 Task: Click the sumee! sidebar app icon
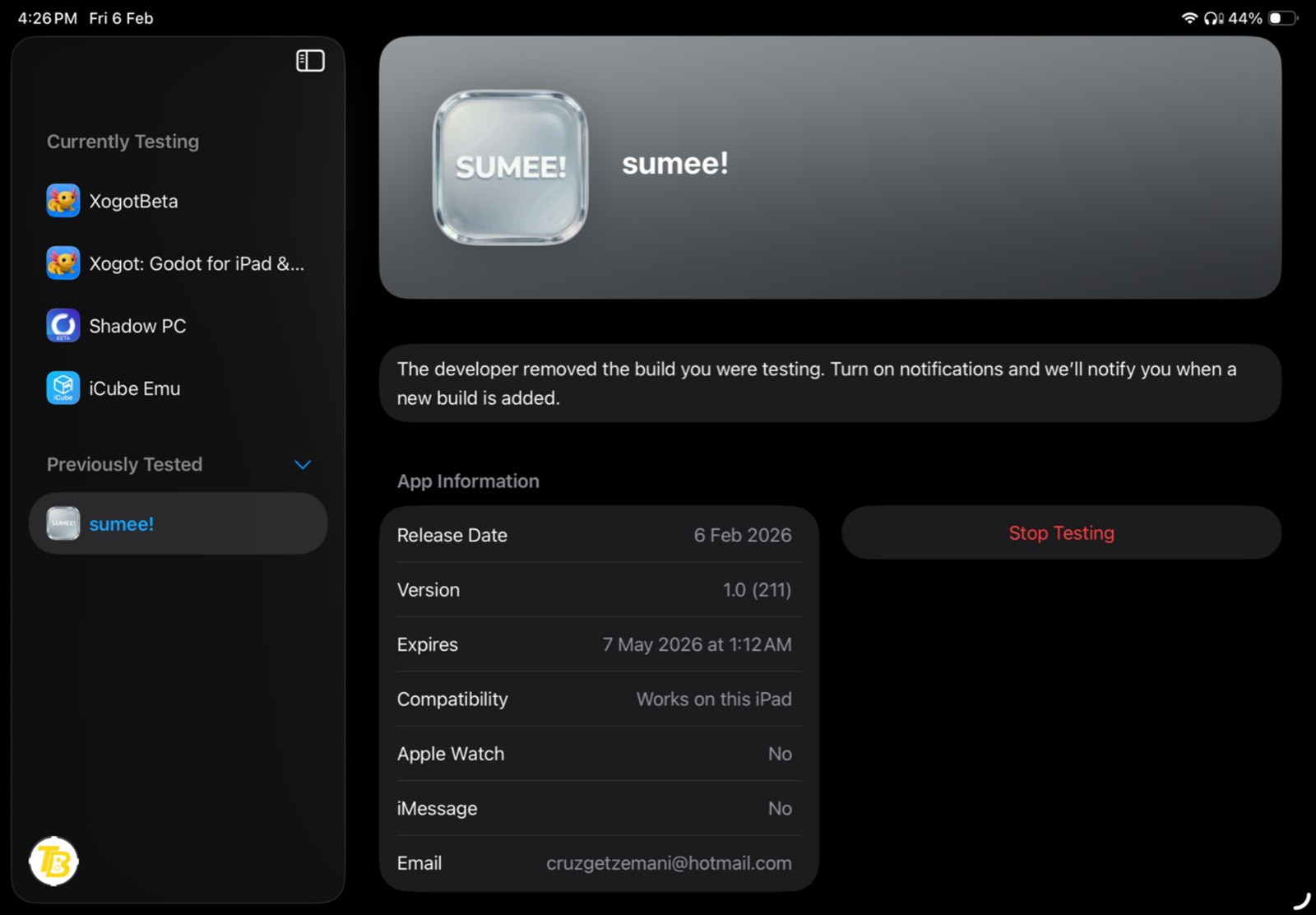click(x=63, y=523)
